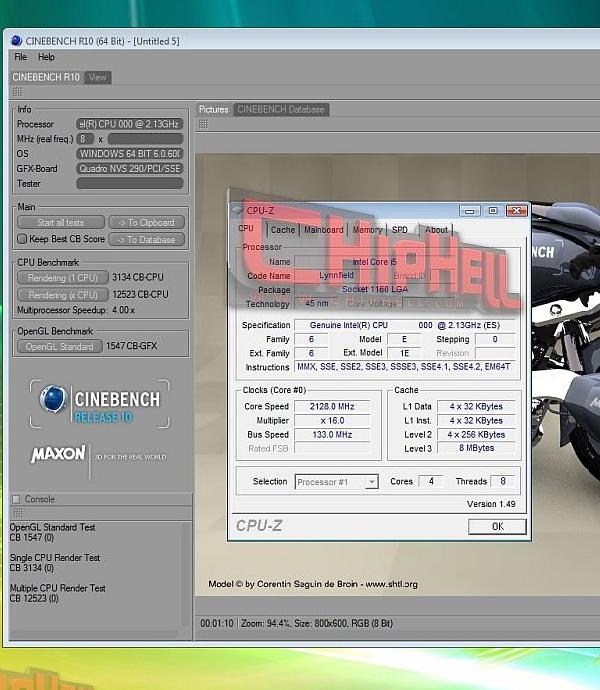Click the Package value Socket 1160 LGA
Screen dimensions: 600x690
point(375,289)
